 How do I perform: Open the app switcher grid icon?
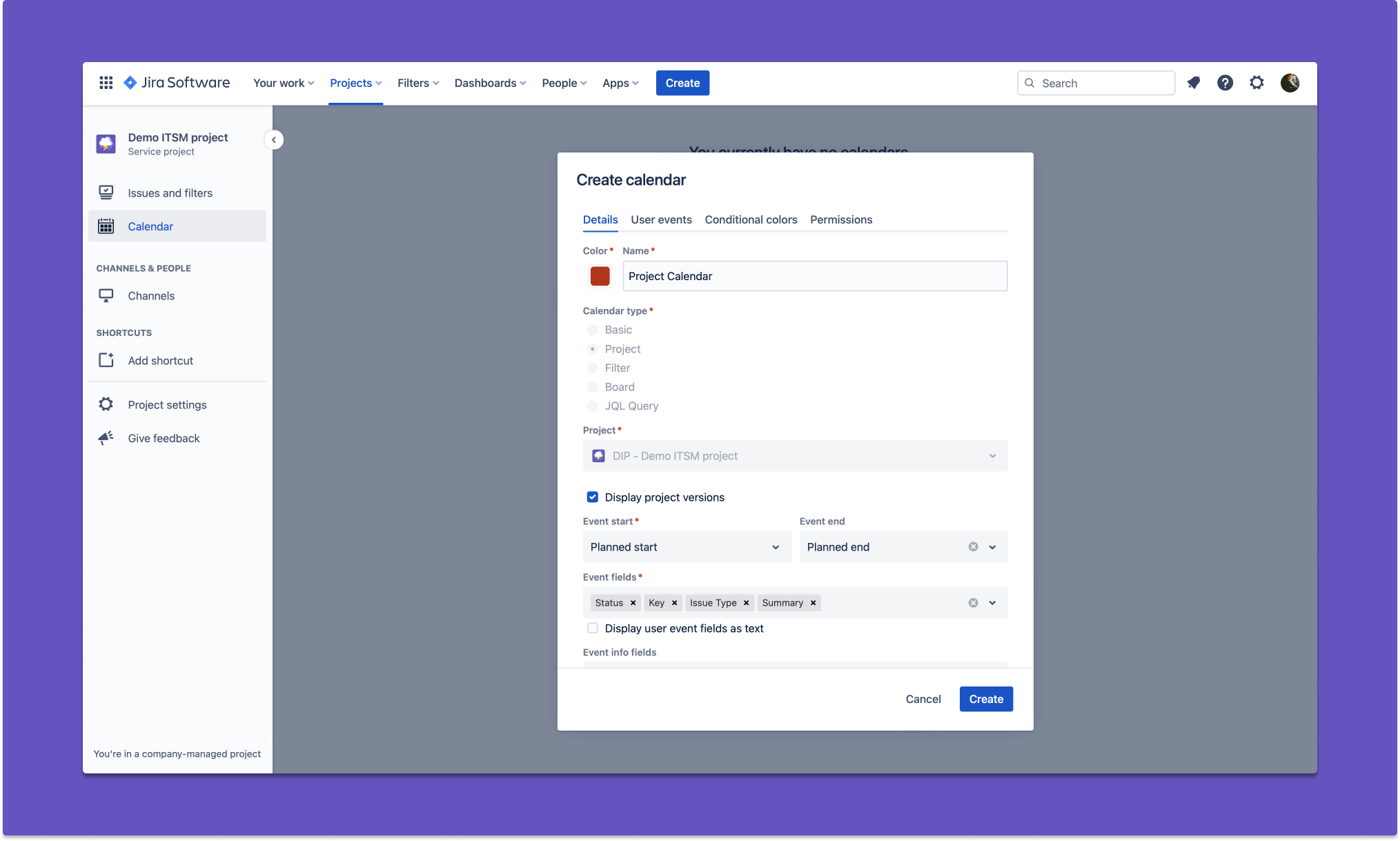point(106,83)
